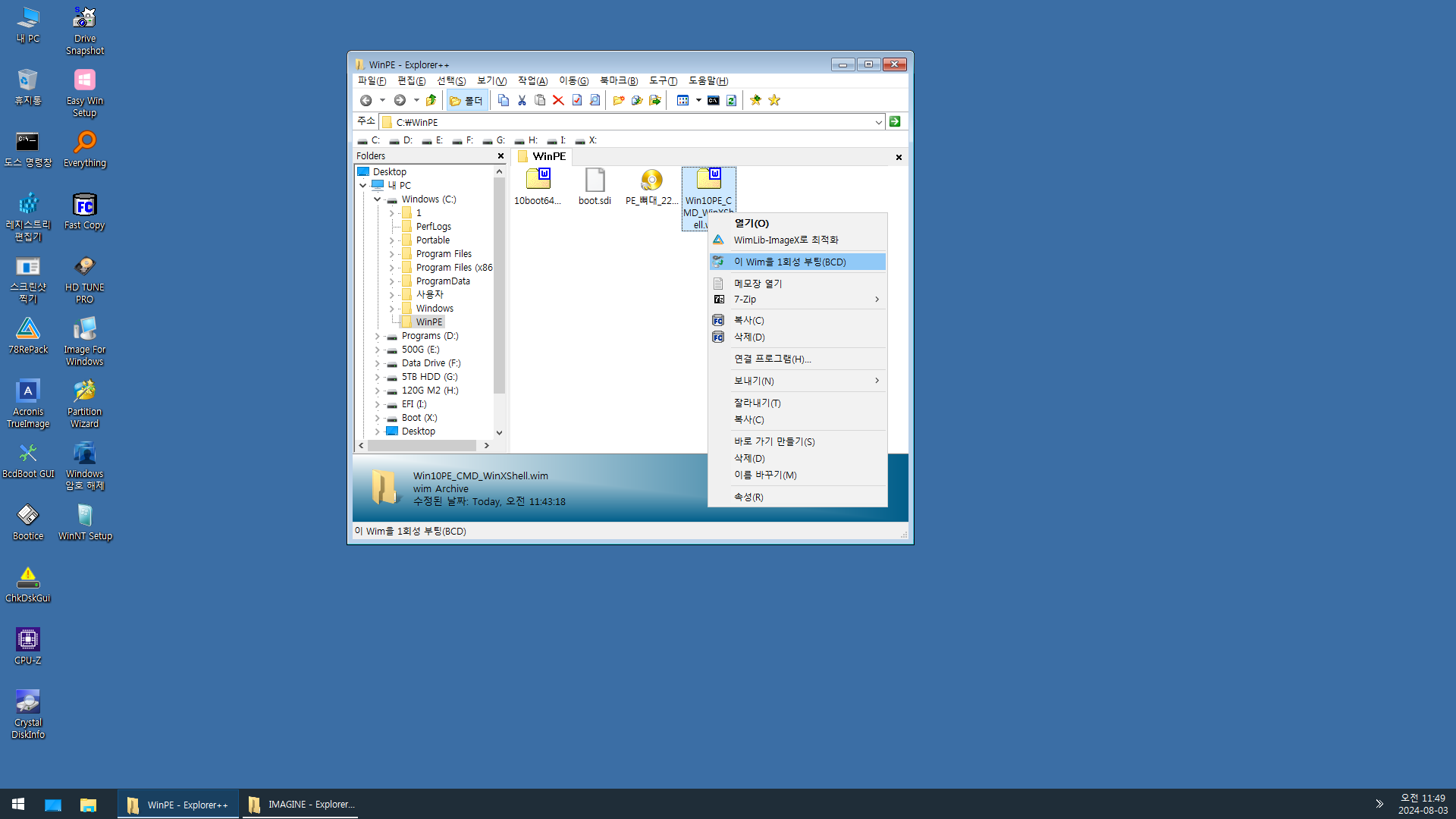This screenshot has width=1456, height=819.
Task: Click the Properties checkmark icon
Action: 577,100
